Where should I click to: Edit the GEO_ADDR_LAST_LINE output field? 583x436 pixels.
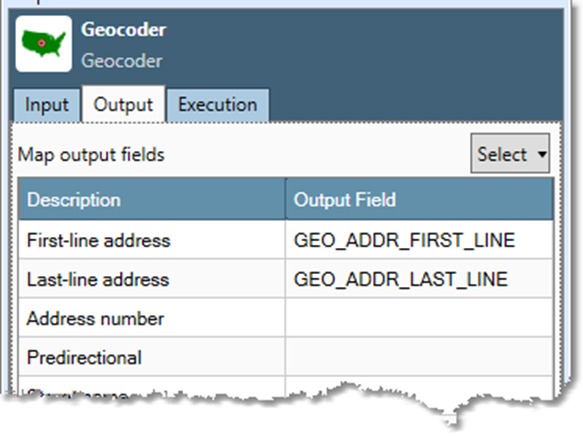pyautogui.click(x=419, y=279)
